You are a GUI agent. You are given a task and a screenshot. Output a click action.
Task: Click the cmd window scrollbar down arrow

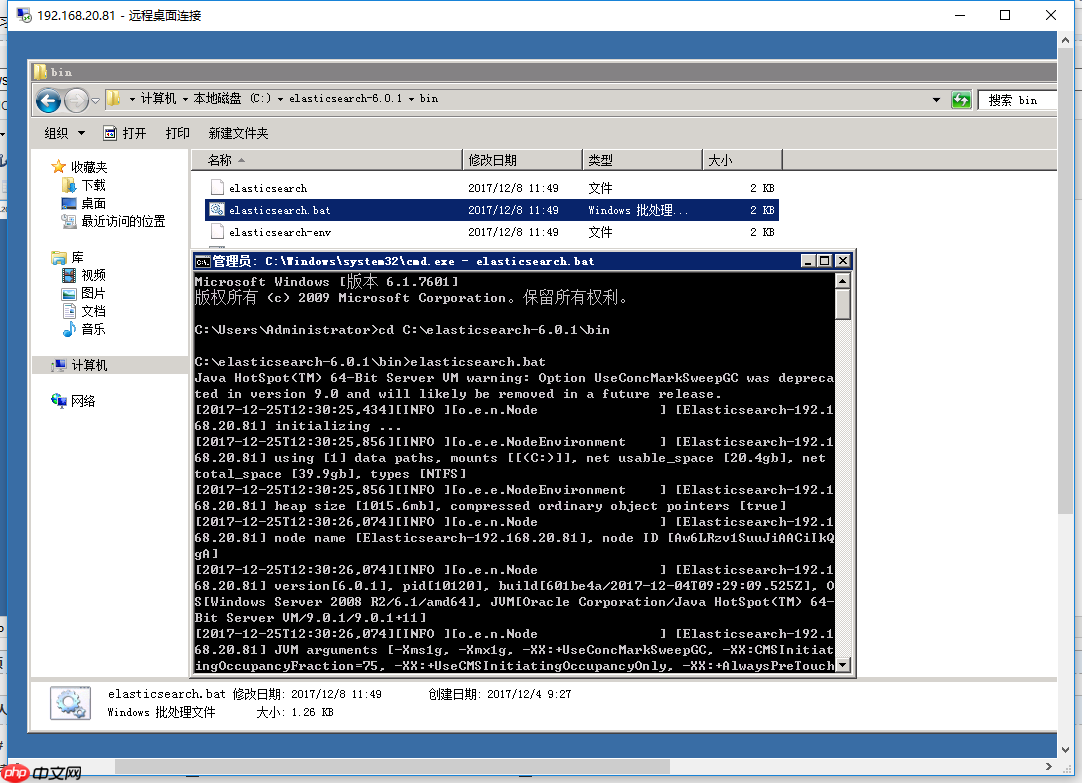point(842,665)
